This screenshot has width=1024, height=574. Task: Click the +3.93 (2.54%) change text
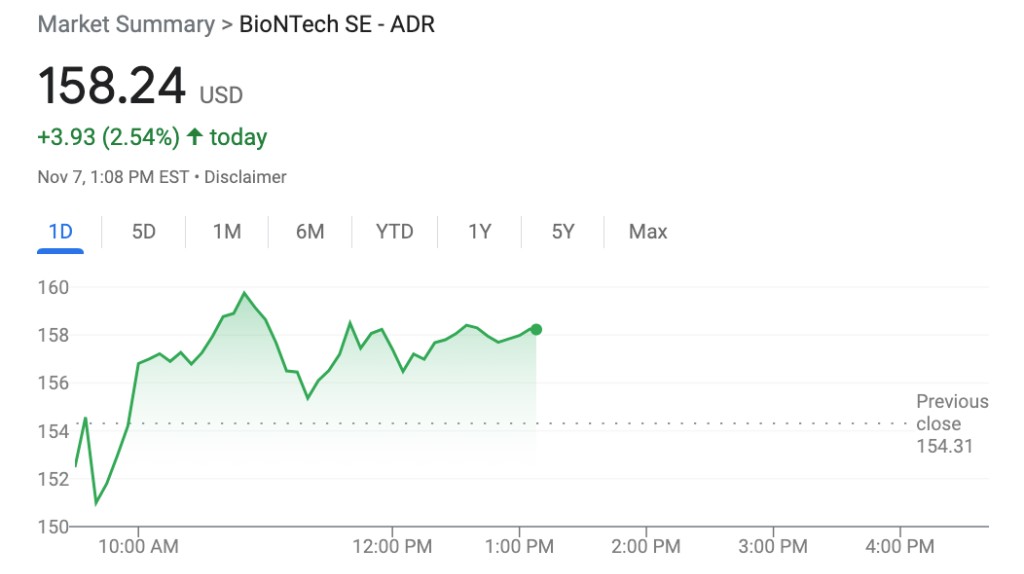point(108,136)
